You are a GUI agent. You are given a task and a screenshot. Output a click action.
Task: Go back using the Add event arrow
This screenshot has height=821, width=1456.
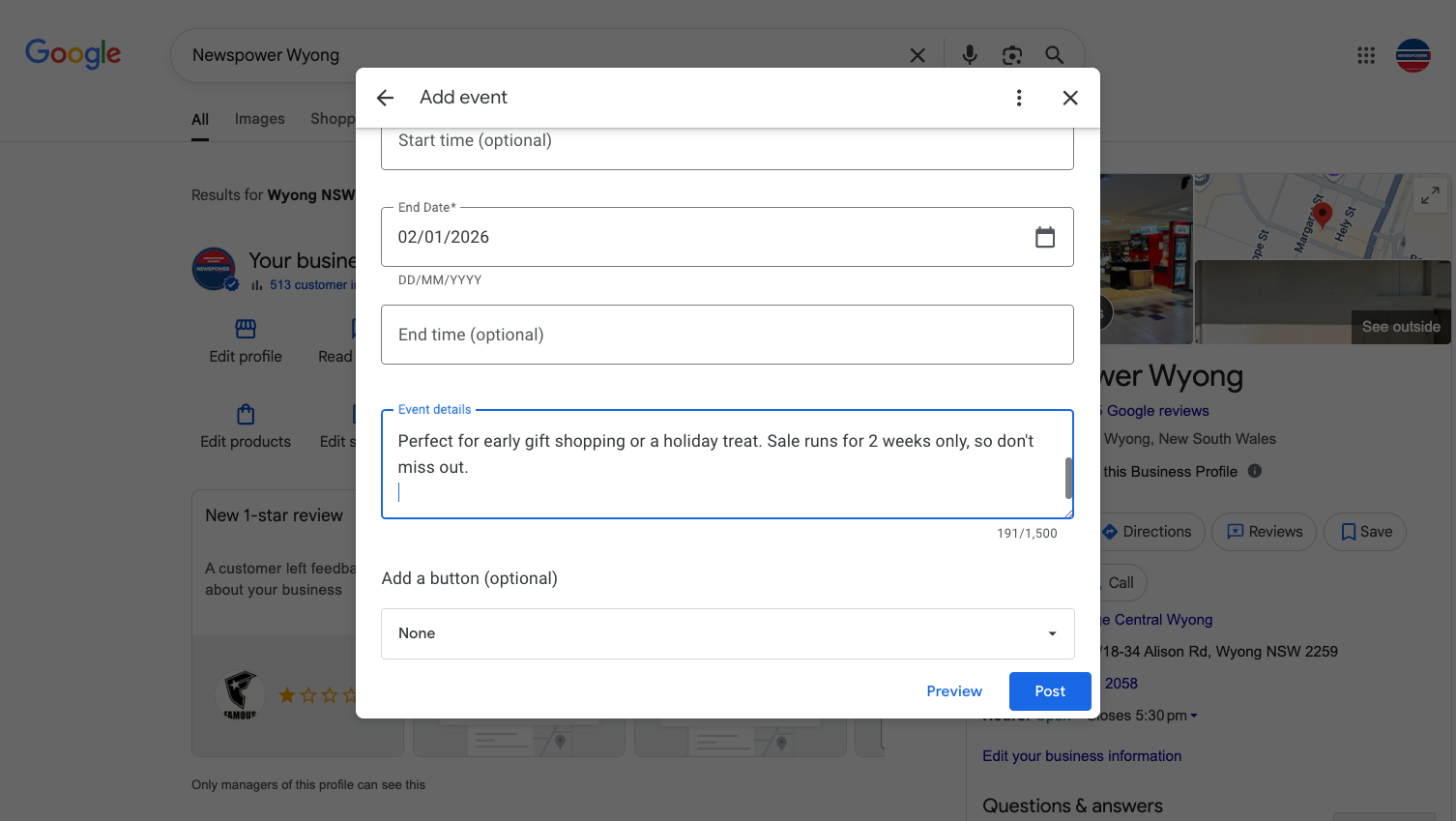click(x=385, y=98)
